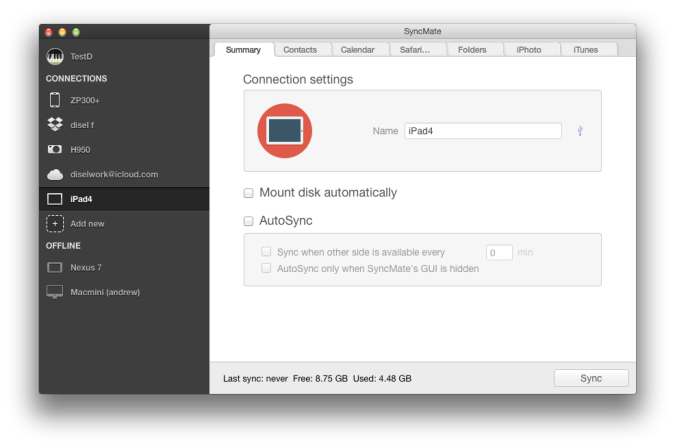Switch to the iTunes tab
The image size is (675, 448).
pos(586,50)
